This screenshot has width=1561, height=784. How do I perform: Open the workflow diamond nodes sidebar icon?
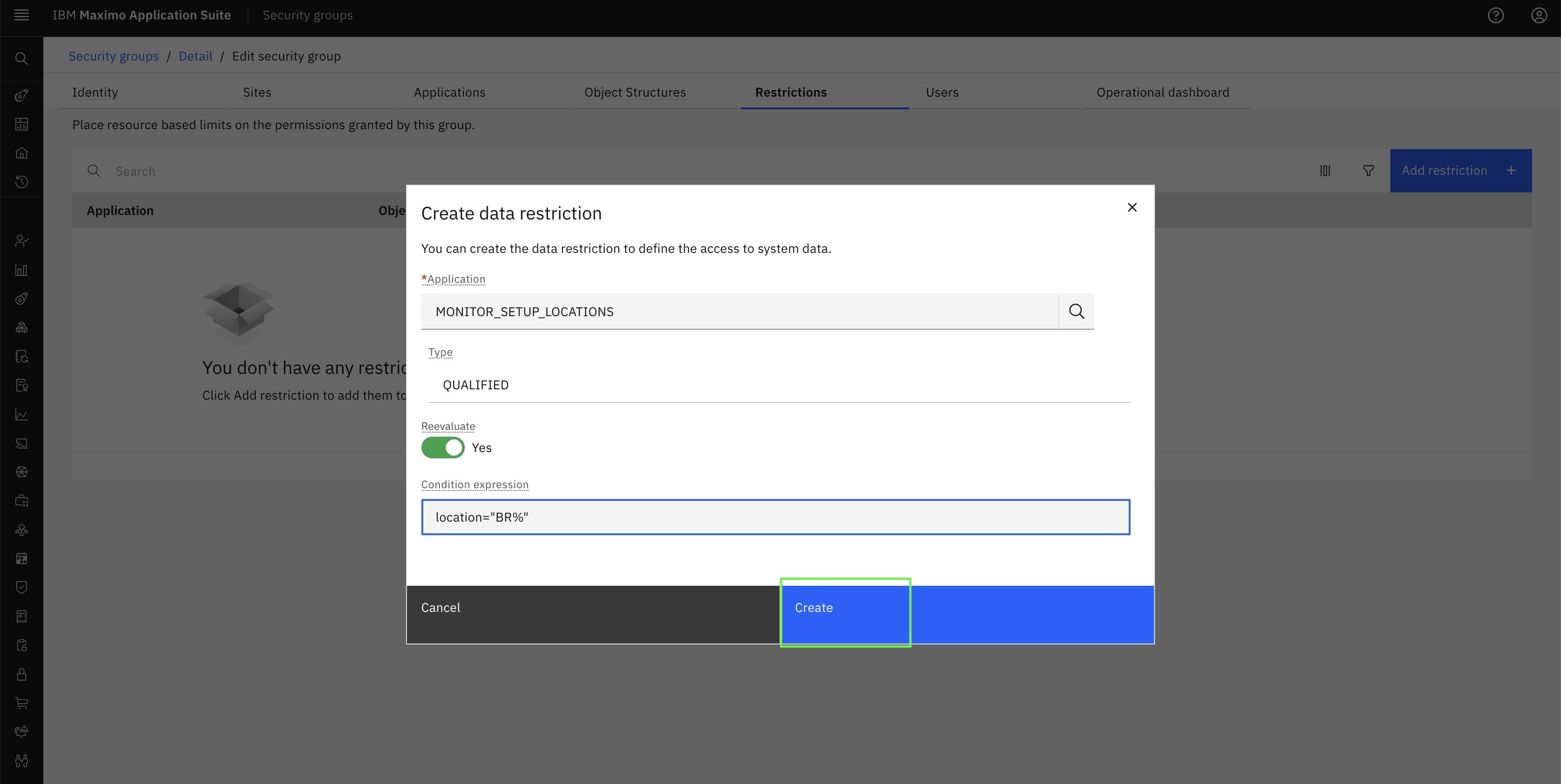(21, 530)
